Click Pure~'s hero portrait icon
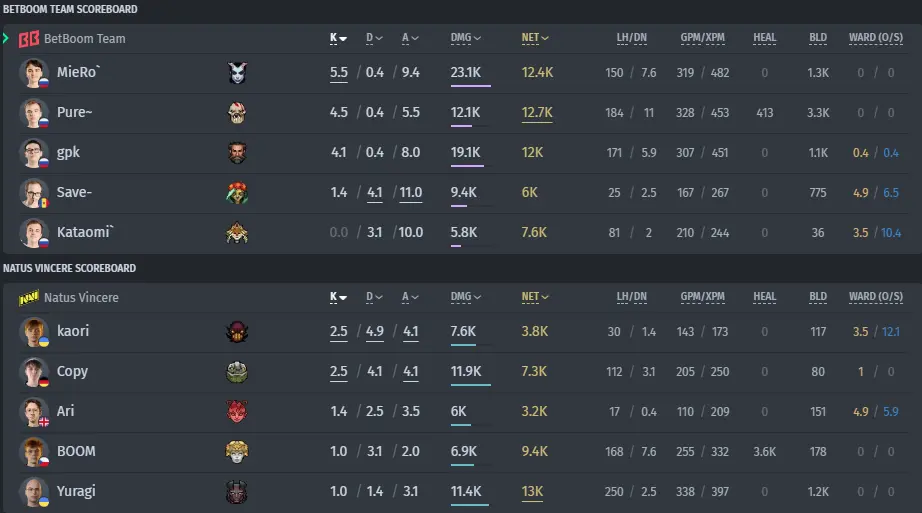Screen dimensions: 922x513 click(x=237, y=113)
